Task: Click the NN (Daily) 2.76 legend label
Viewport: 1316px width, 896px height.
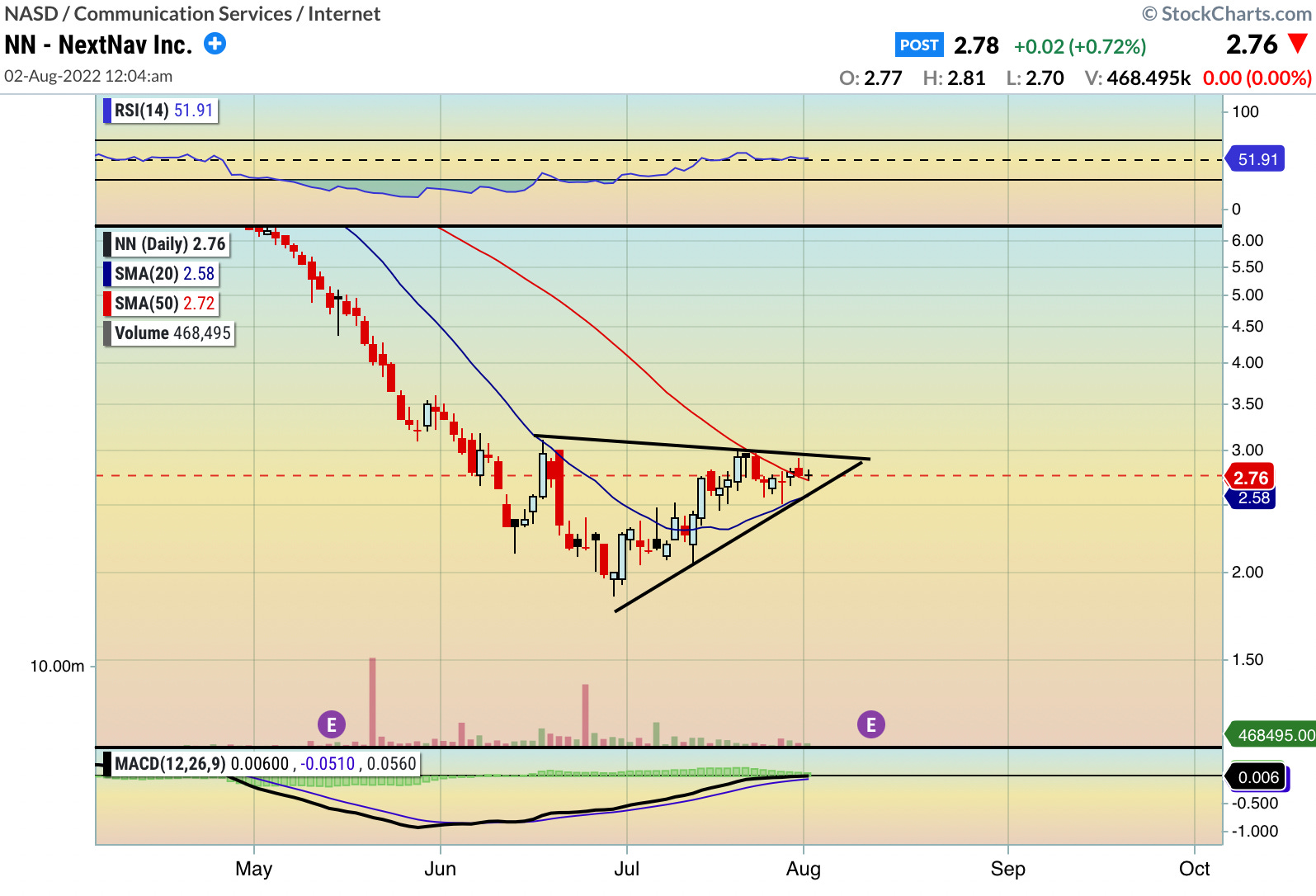Action: [x=167, y=244]
